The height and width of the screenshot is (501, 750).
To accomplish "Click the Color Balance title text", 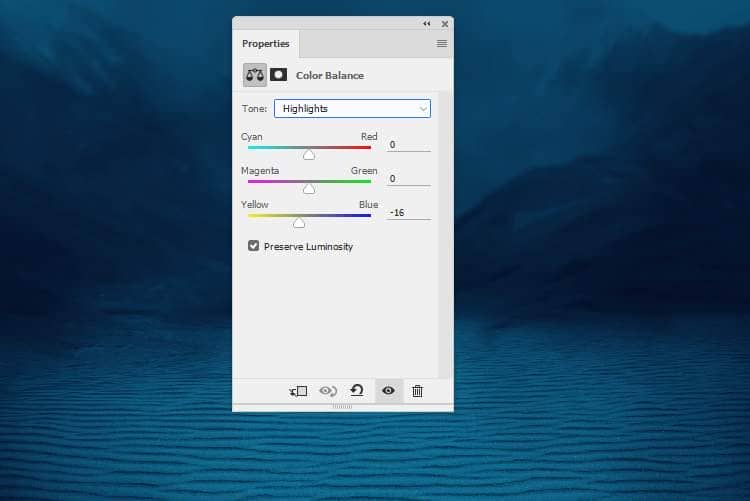I will tap(330, 76).
